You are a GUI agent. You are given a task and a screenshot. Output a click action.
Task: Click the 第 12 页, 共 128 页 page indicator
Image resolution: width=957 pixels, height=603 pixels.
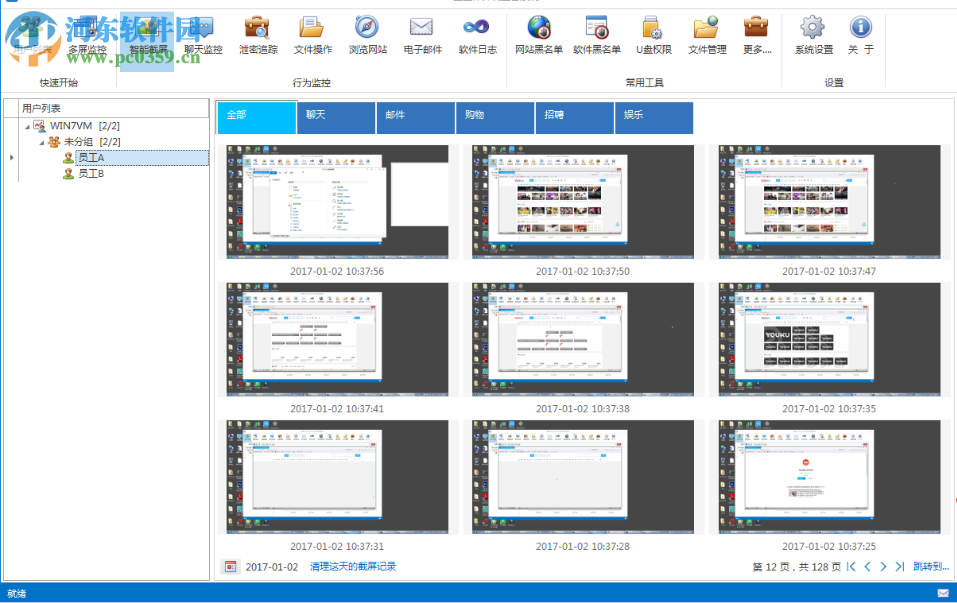tap(796, 567)
